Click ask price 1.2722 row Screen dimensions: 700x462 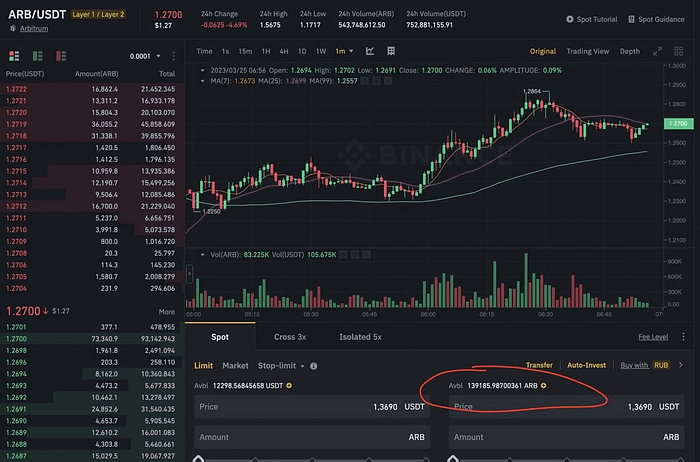[92, 89]
